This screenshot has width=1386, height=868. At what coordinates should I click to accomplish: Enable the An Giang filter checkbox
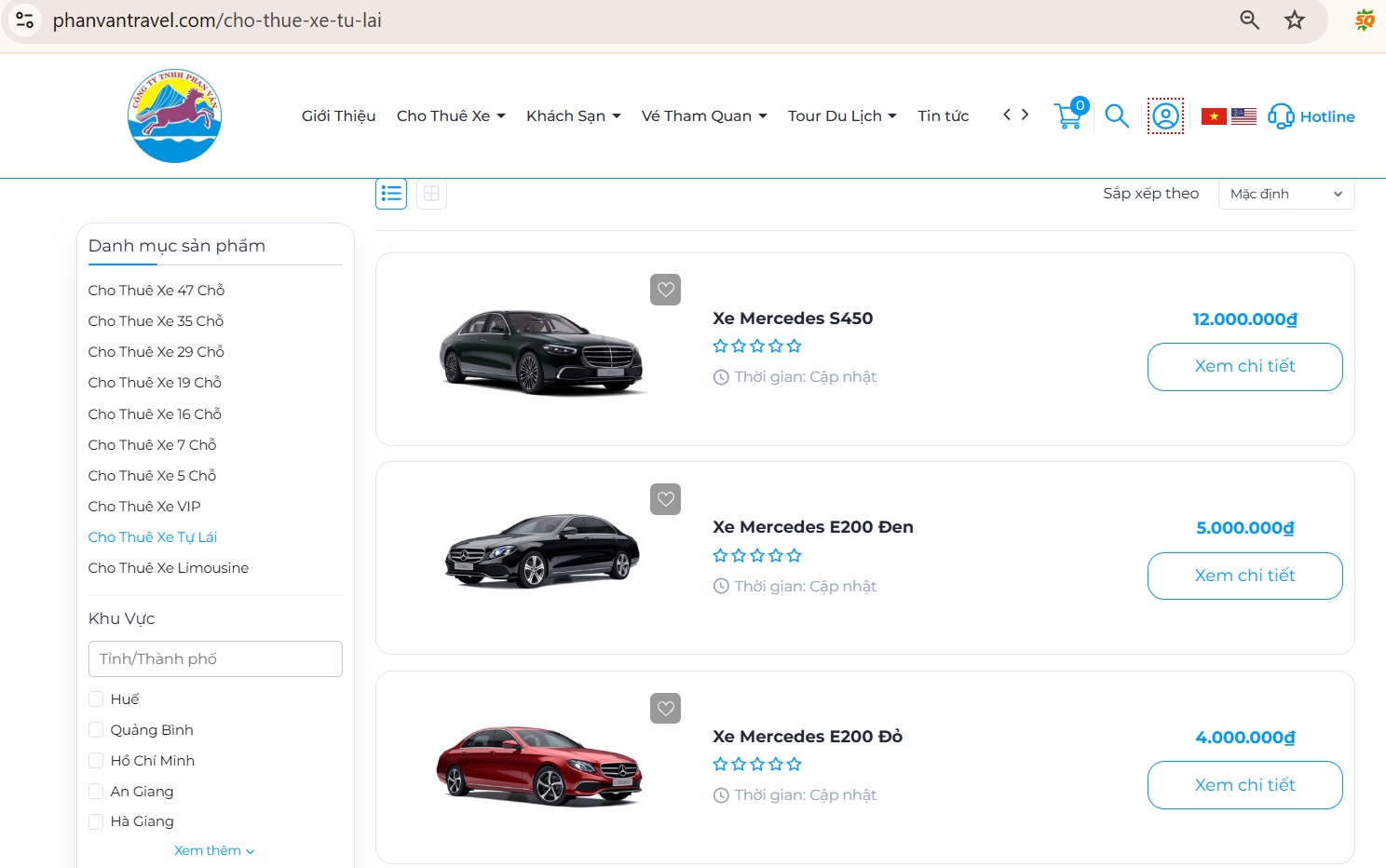point(96,791)
